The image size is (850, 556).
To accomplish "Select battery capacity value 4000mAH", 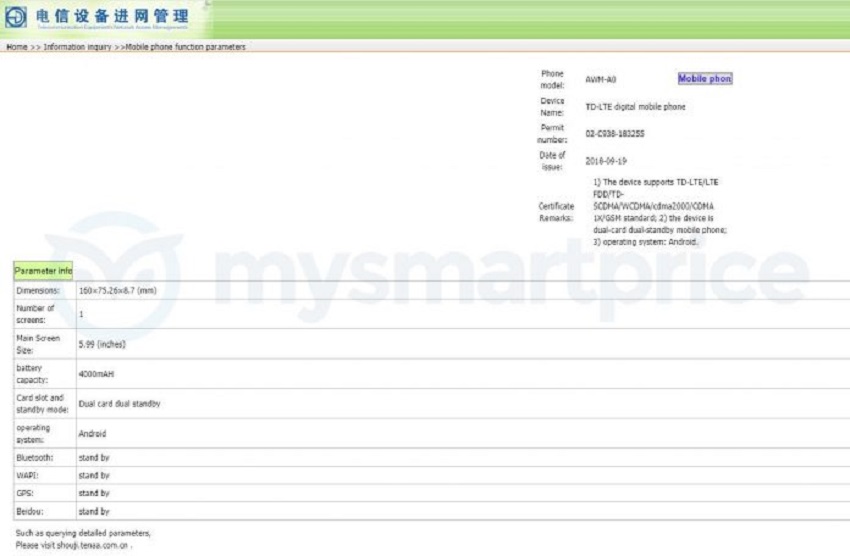I will coord(96,374).
